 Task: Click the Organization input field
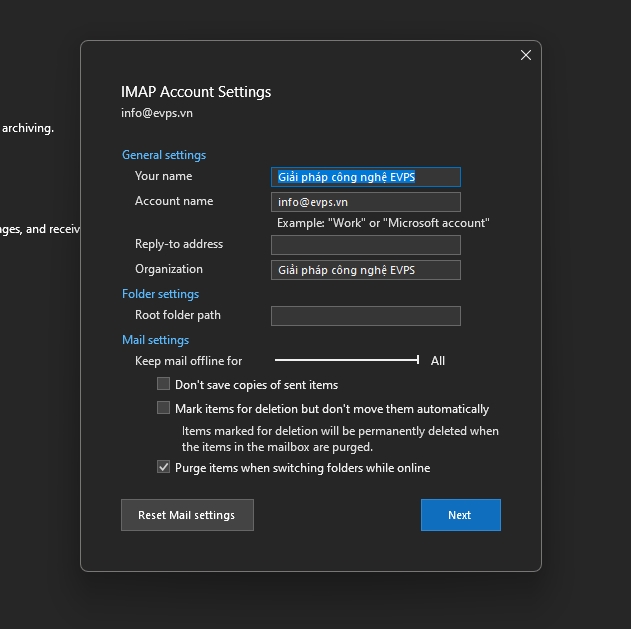click(x=365, y=270)
